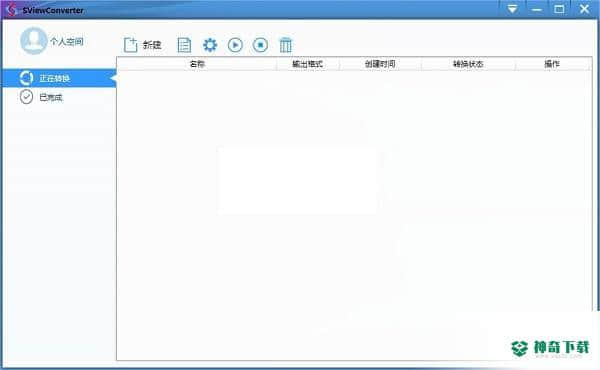
Task: Open the task list document icon
Action: pyautogui.click(x=184, y=45)
